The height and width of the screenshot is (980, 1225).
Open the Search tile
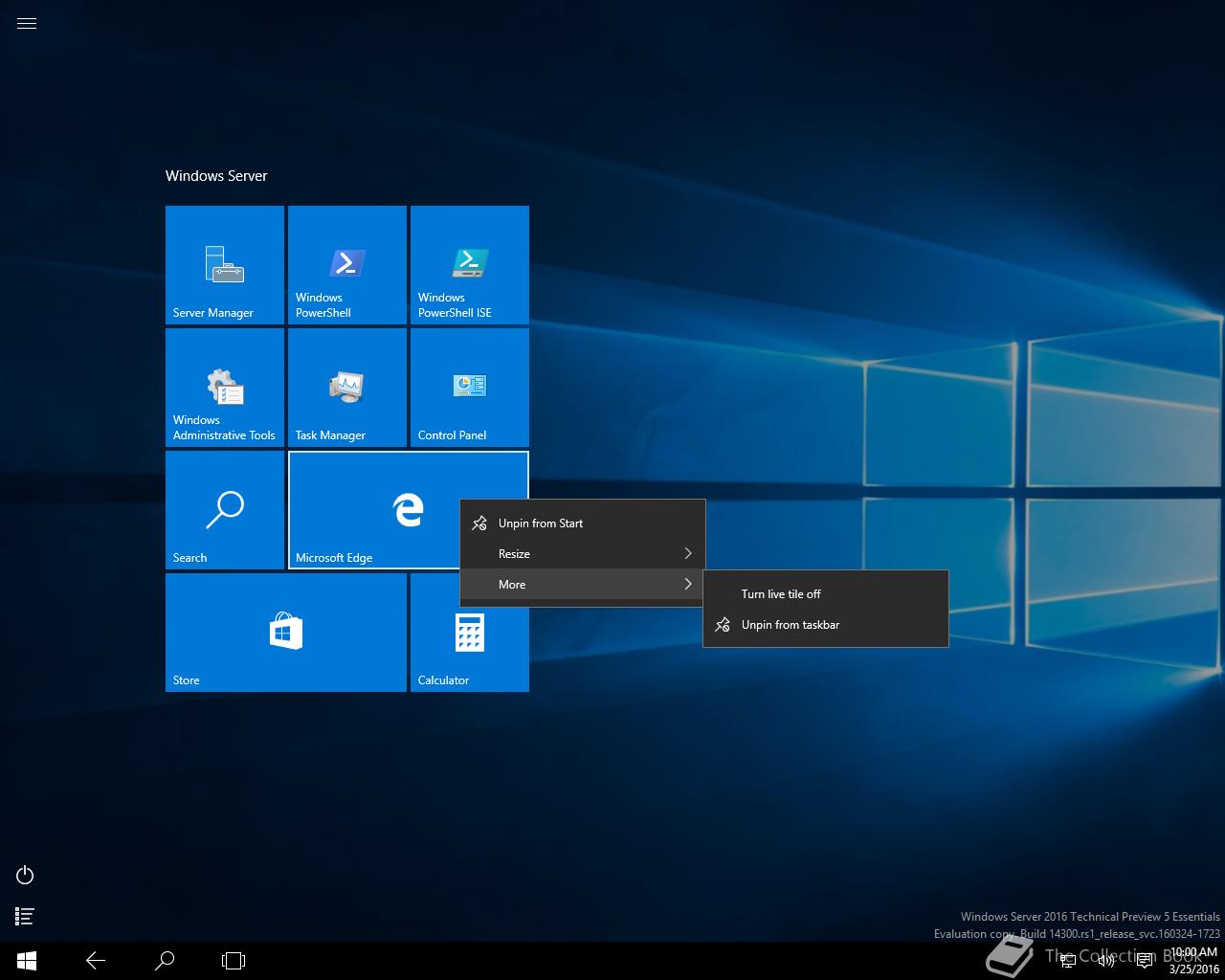tap(225, 510)
